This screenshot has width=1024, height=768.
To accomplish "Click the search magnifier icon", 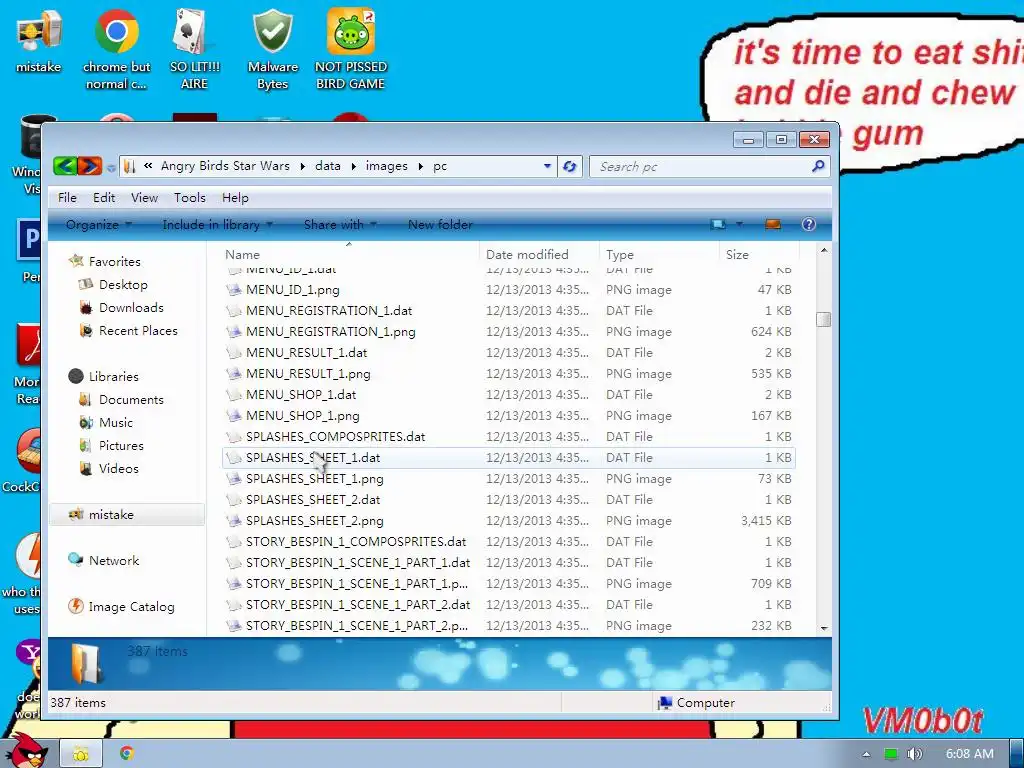I will [x=818, y=166].
